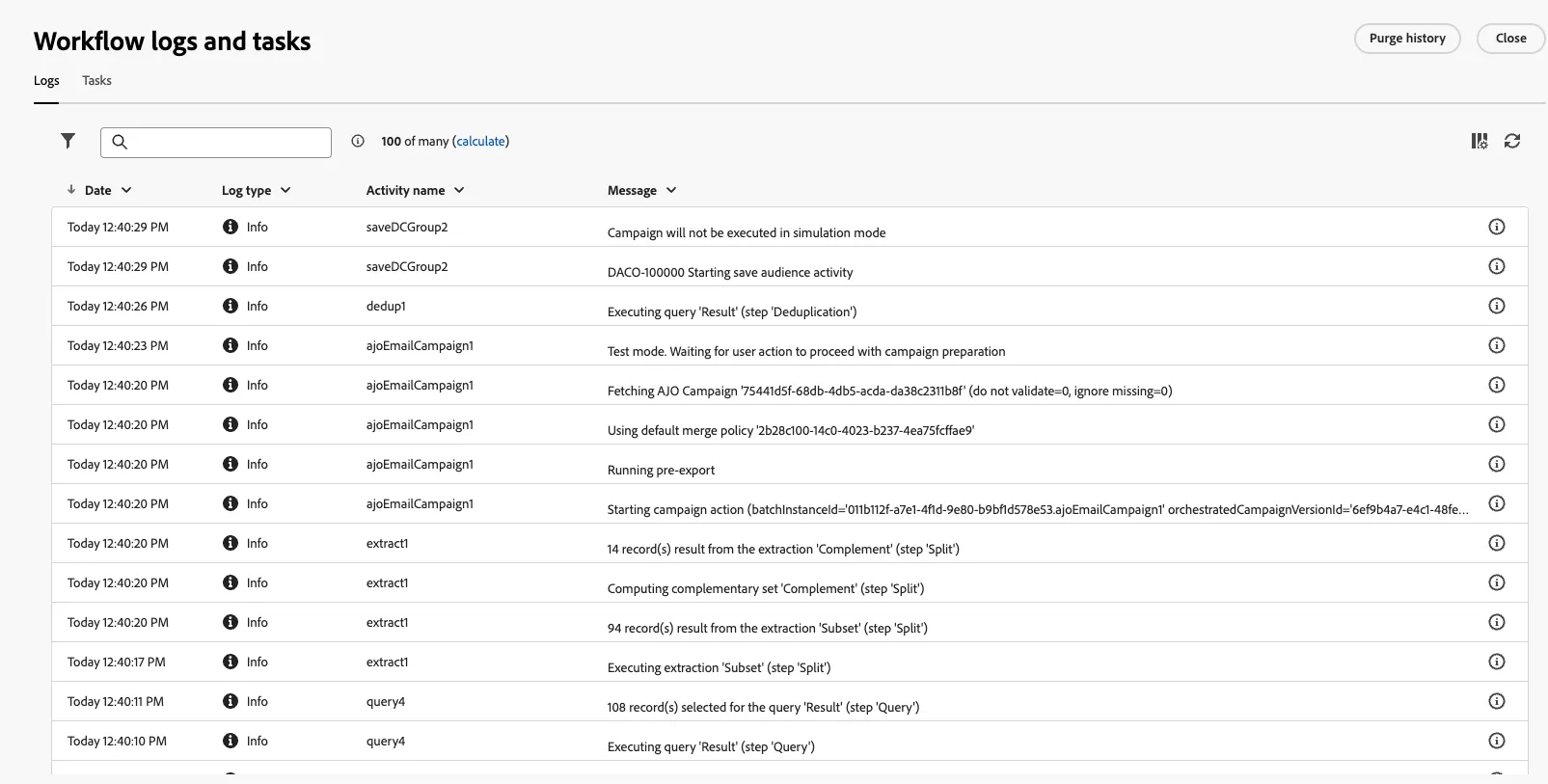This screenshot has width=1548, height=784.
Task: Click the 'Running pre-export' message text
Action: (661, 470)
